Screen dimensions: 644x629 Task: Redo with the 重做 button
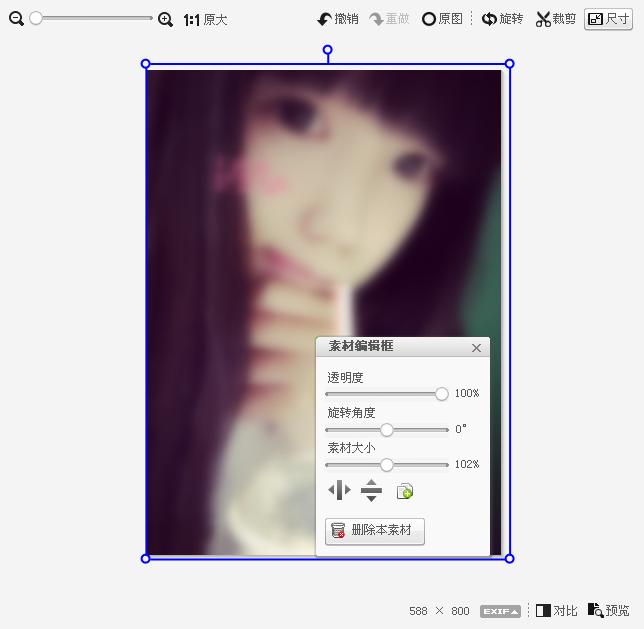(389, 19)
